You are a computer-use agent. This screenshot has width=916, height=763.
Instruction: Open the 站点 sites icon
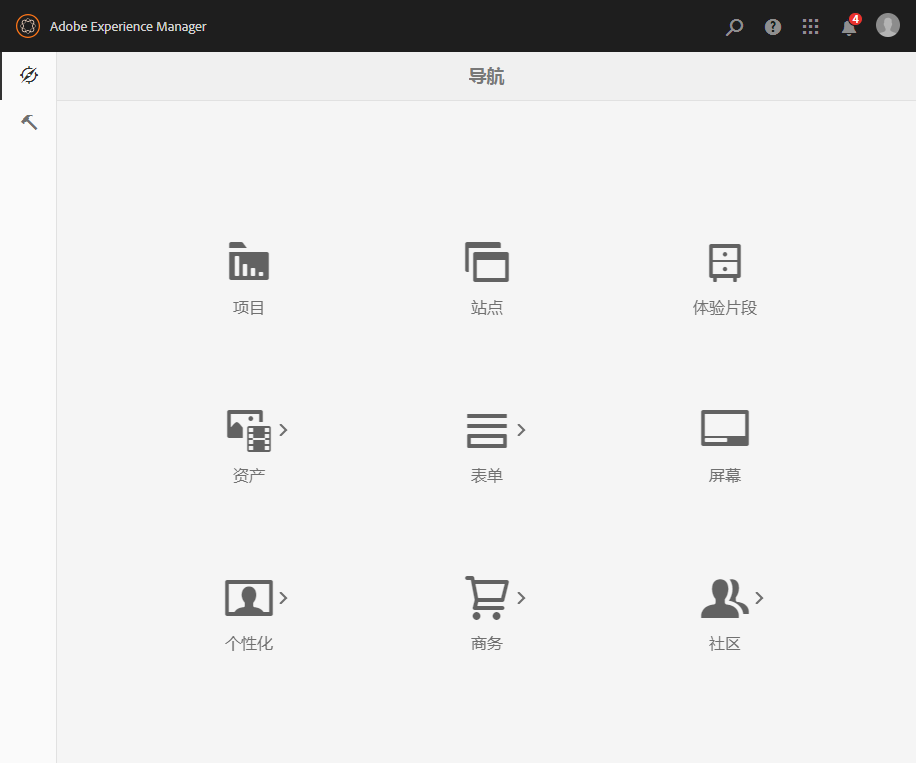487,262
